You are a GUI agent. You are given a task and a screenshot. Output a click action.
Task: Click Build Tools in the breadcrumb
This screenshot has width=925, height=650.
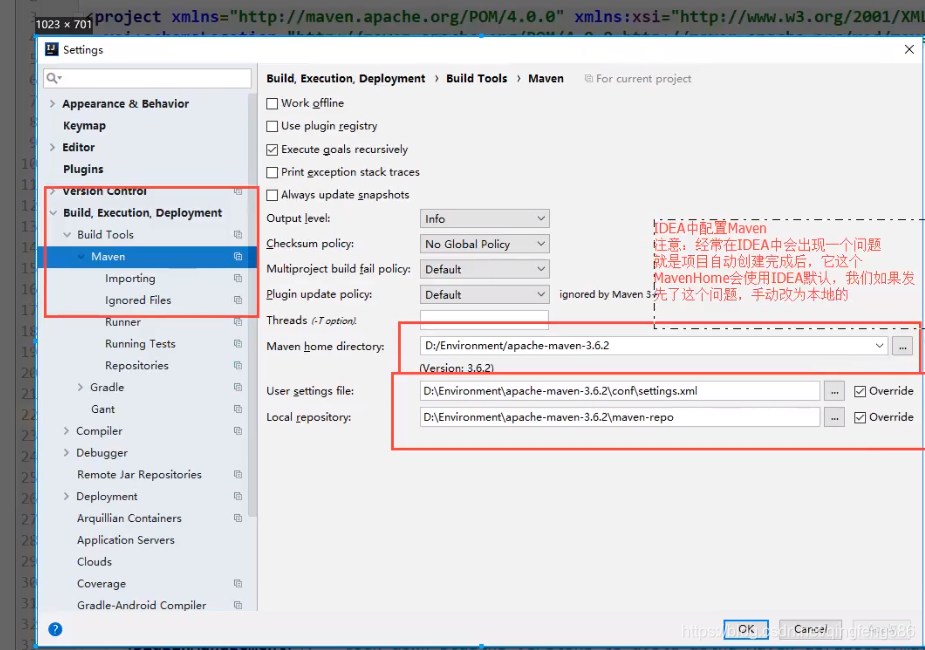[477, 78]
